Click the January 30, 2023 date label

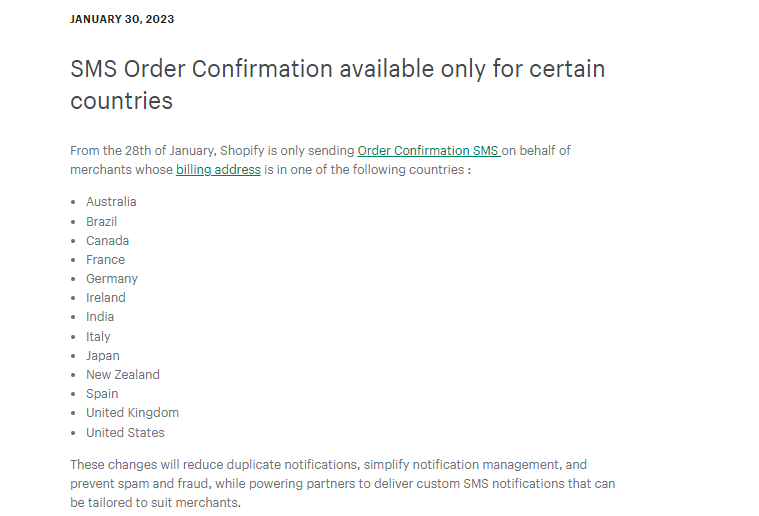point(122,19)
